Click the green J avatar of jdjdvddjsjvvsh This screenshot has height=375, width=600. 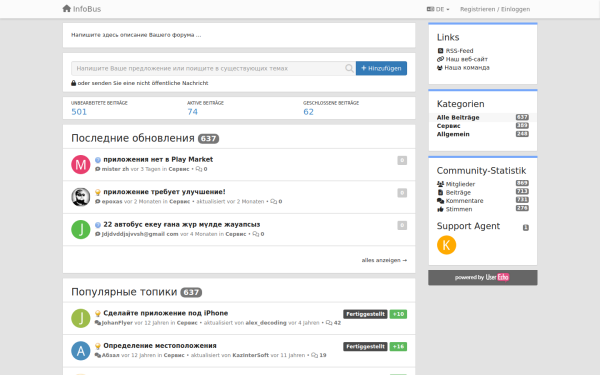(81, 230)
